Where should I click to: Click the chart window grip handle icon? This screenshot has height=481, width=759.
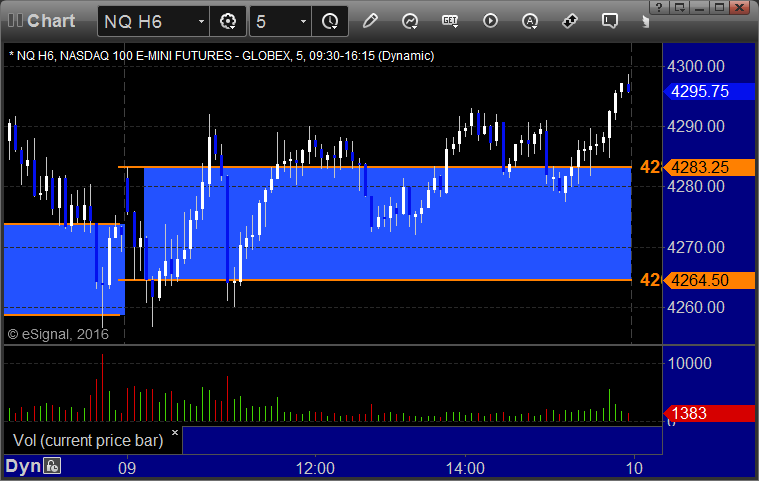[15, 21]
